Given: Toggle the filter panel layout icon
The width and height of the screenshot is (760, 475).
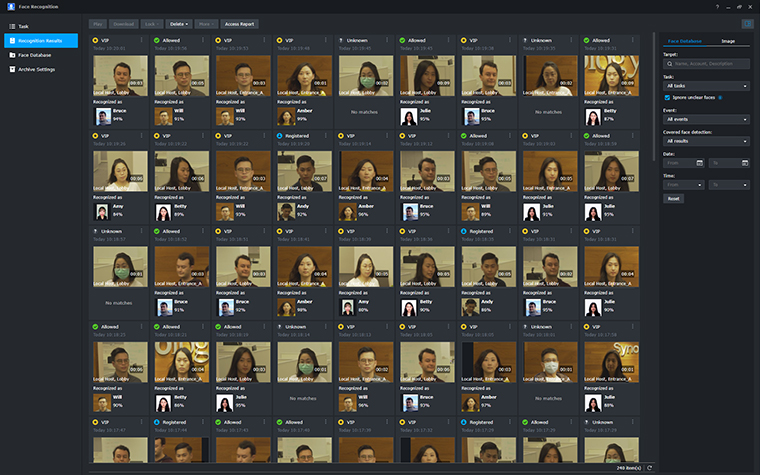Looking at the screenshot, I should point(747,24).
